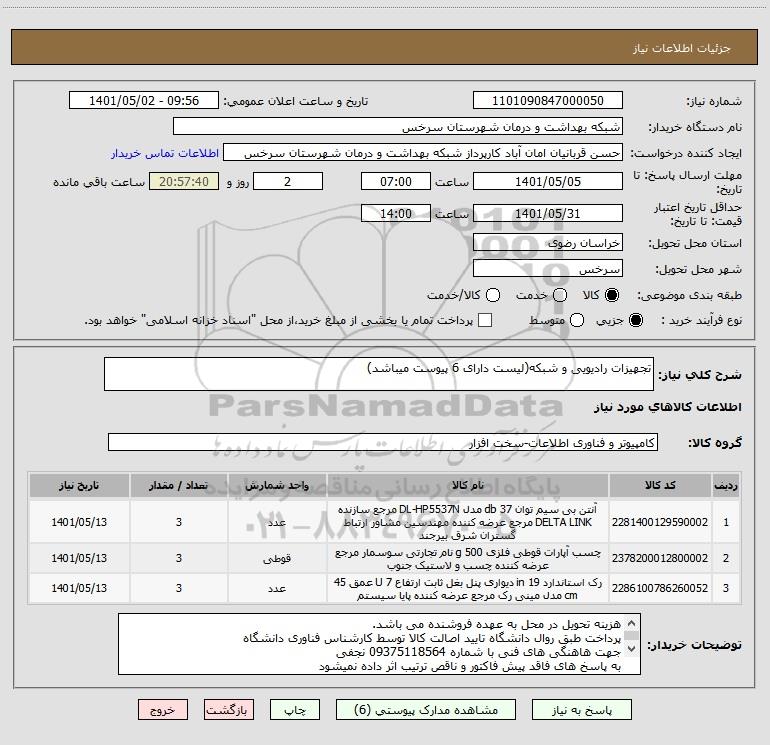Click general description field تجهیزات رادیویی و شبکه
This screenshot has height=745, width=770.
coord(379,374)
